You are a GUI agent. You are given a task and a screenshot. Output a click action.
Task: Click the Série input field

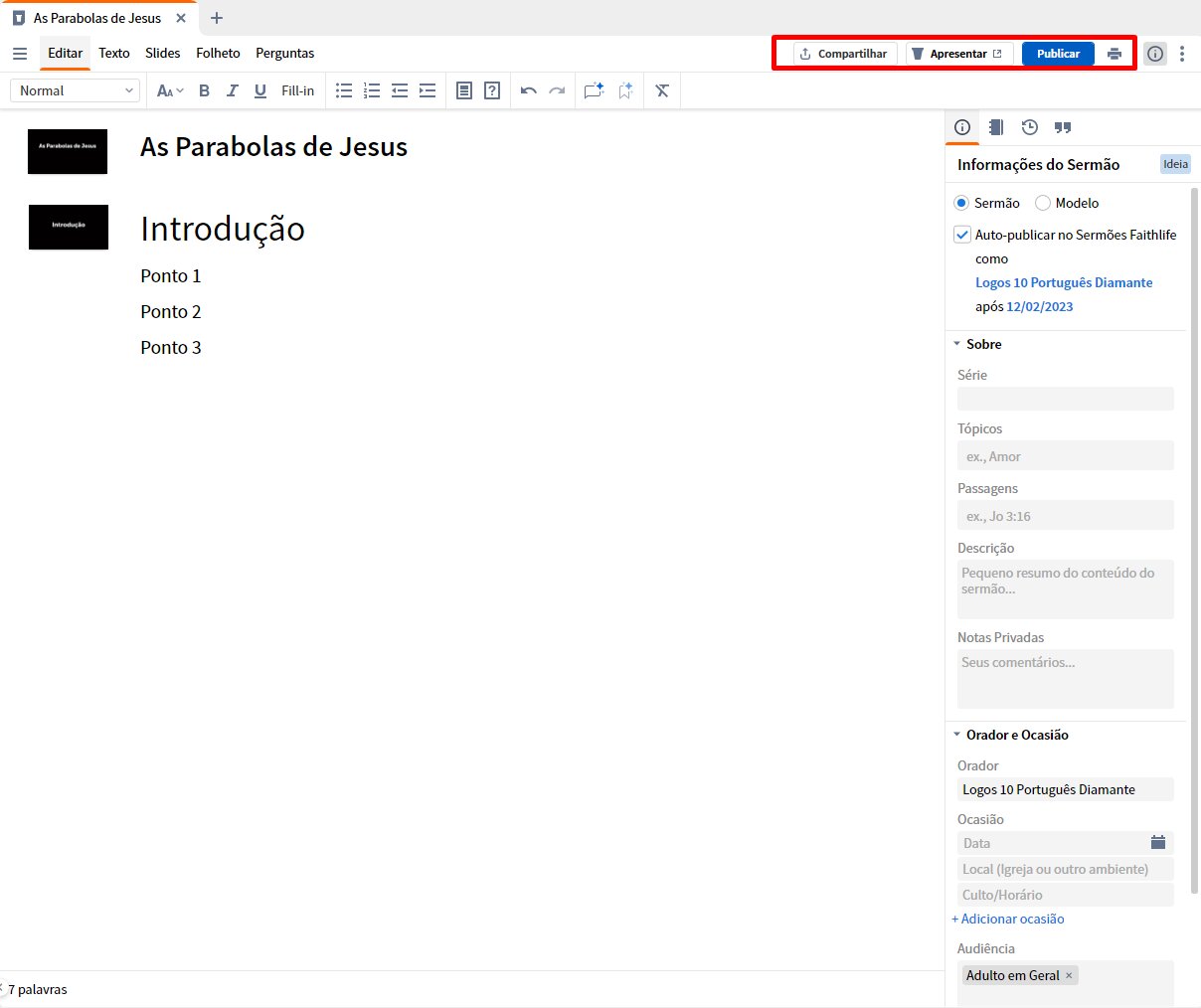point(1066,399)
